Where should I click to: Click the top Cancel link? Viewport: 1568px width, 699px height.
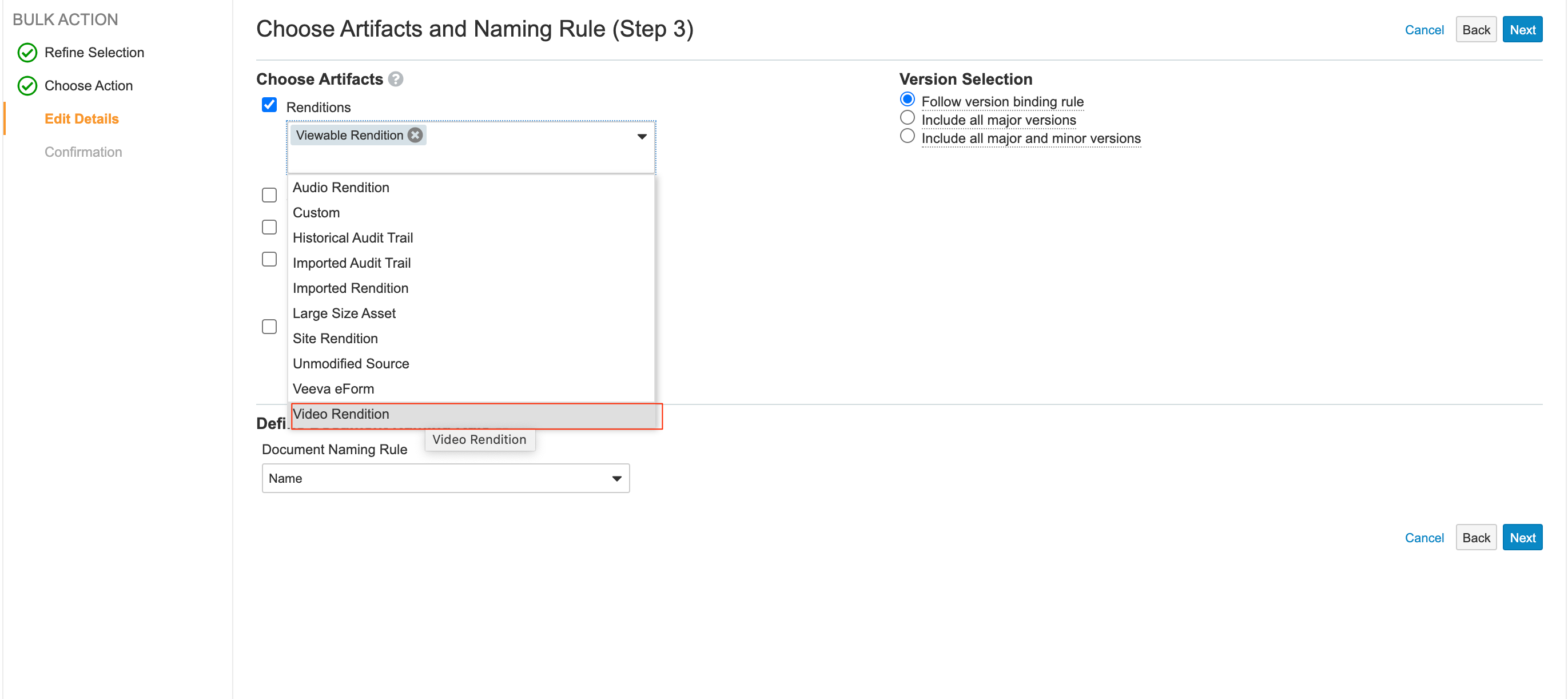1424,30
